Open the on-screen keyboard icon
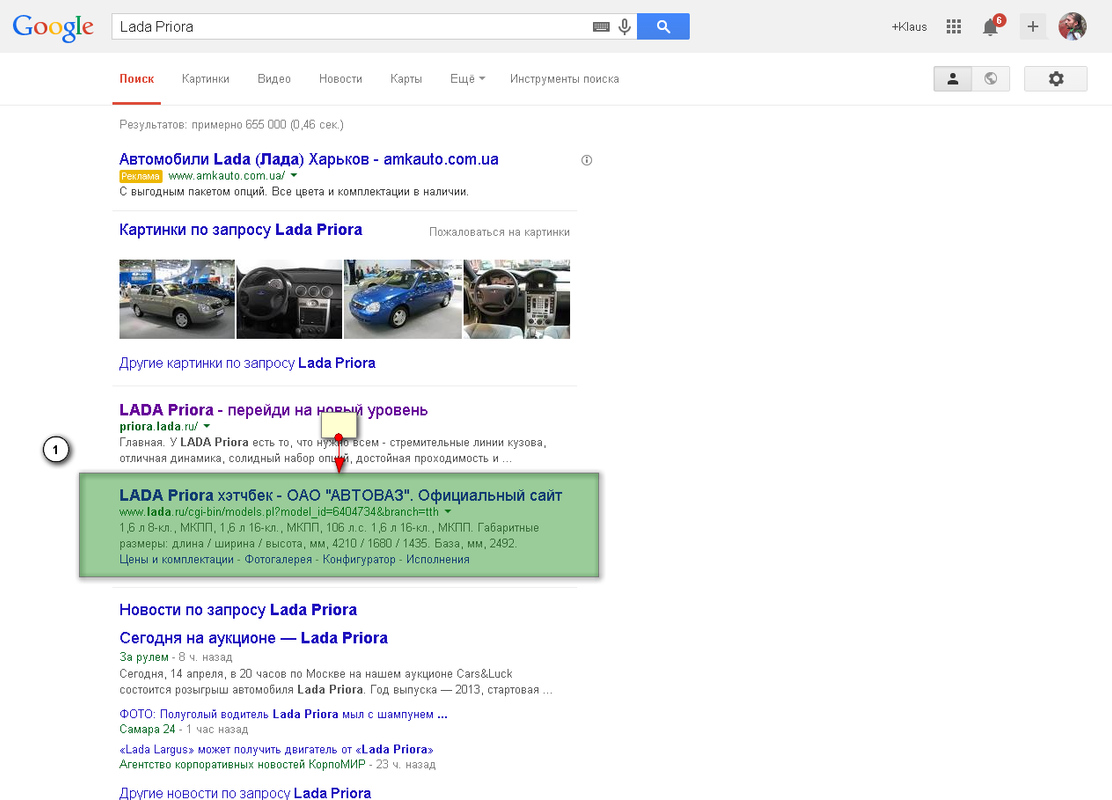 (601, 27)
